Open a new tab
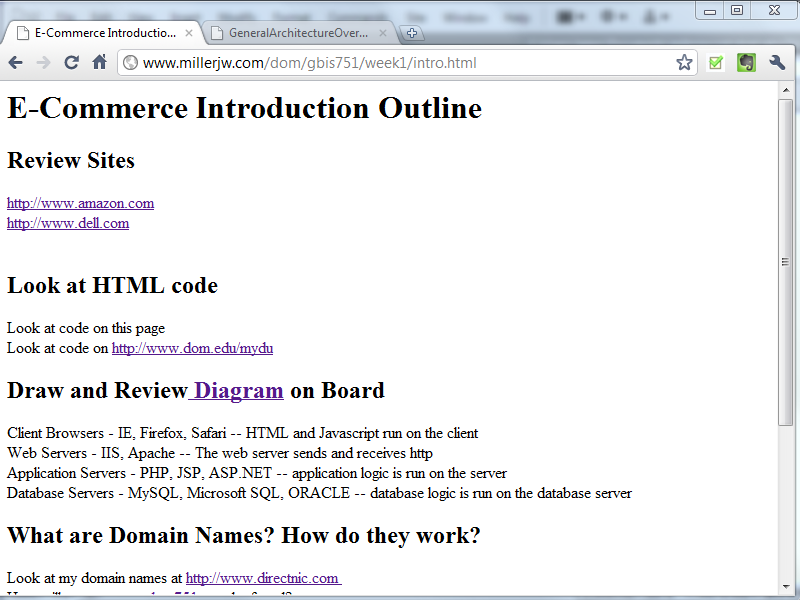Image resolution: width=800 pixels, height=600 pixels. [412, 33]
